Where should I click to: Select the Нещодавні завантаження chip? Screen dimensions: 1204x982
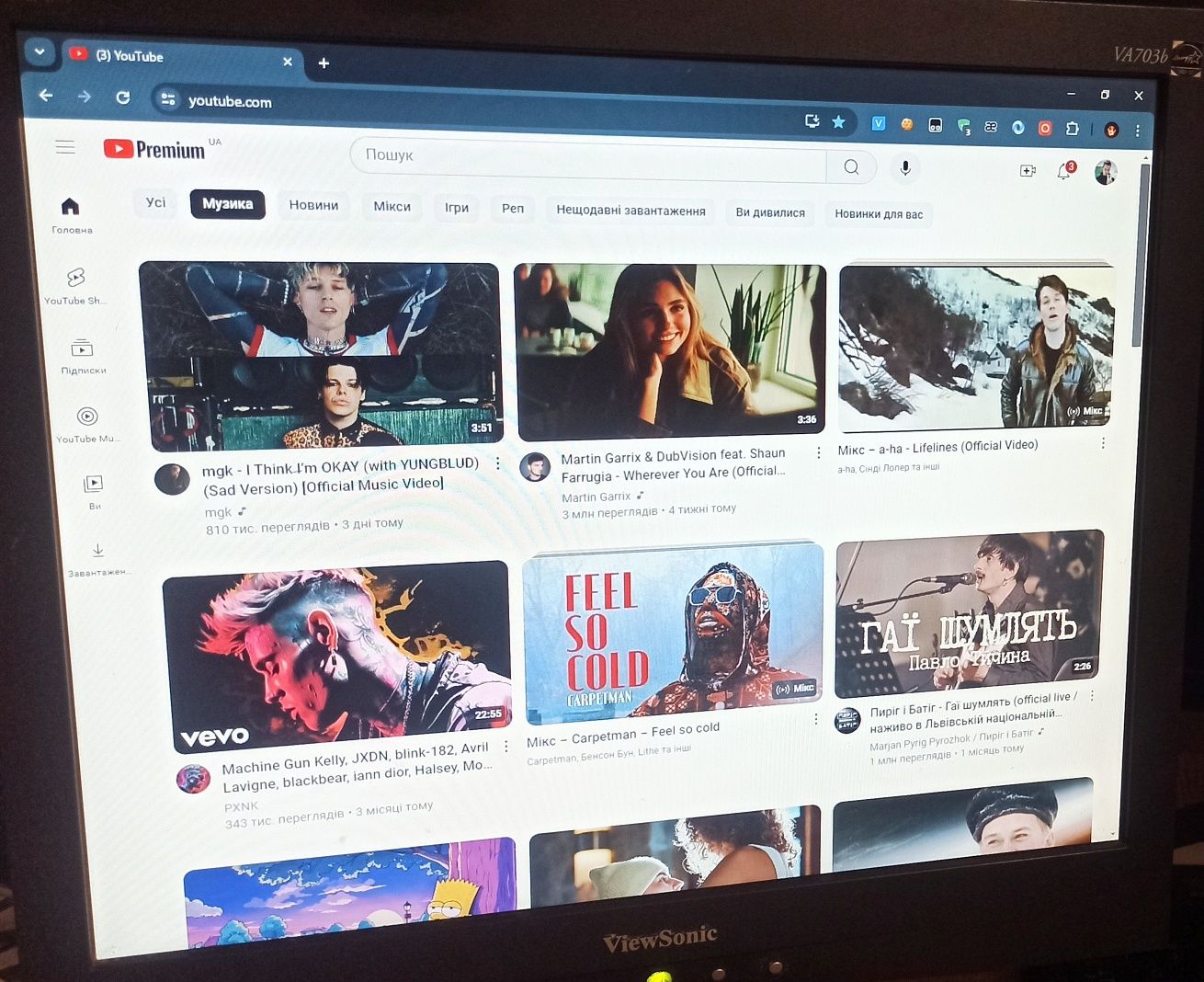(x=630, y=211)
